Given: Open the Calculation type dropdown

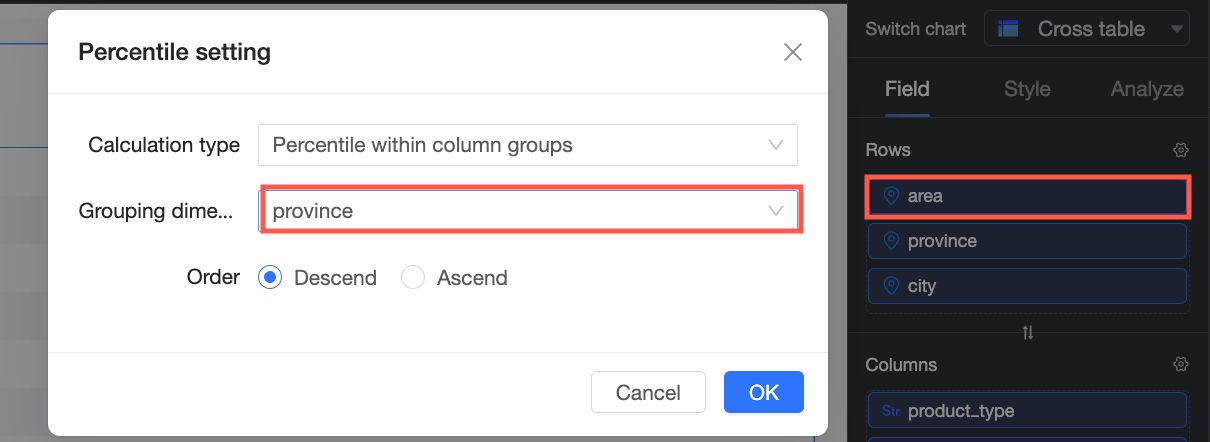Looking at the screenshot, I should (x=527, y=145).
